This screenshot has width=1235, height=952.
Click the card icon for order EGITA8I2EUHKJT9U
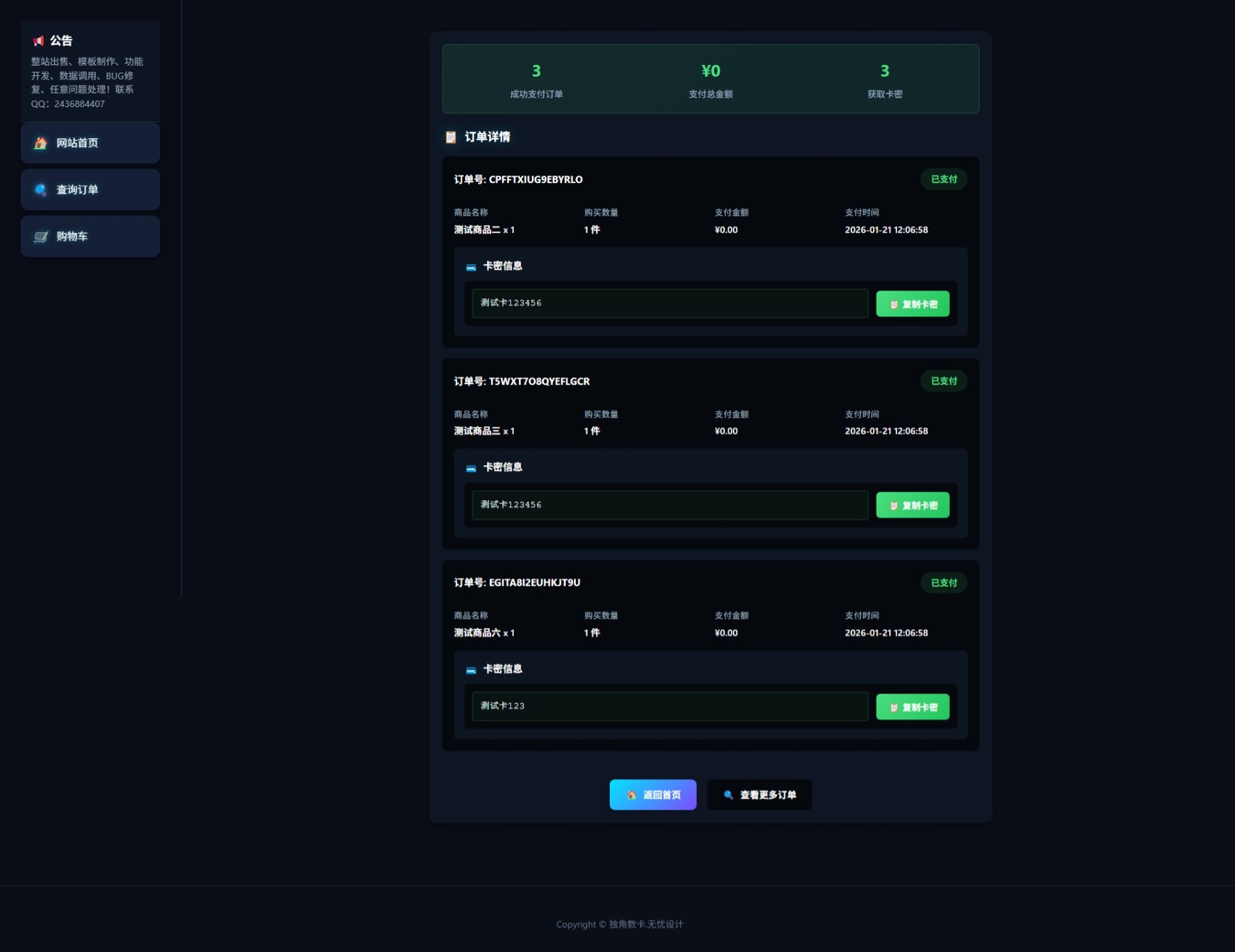point(471,669)
